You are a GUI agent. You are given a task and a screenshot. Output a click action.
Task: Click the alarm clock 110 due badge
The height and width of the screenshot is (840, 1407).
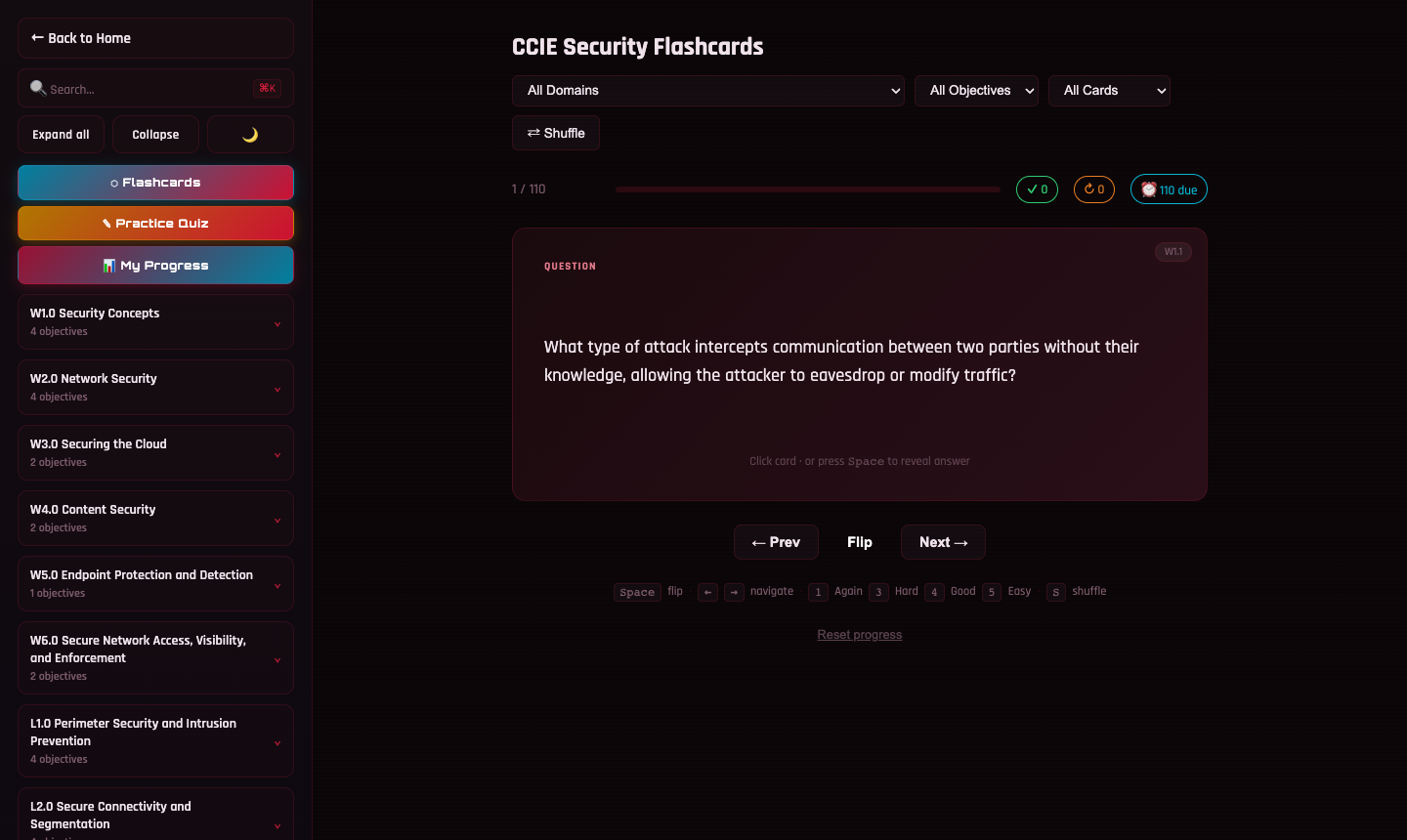1169,189
